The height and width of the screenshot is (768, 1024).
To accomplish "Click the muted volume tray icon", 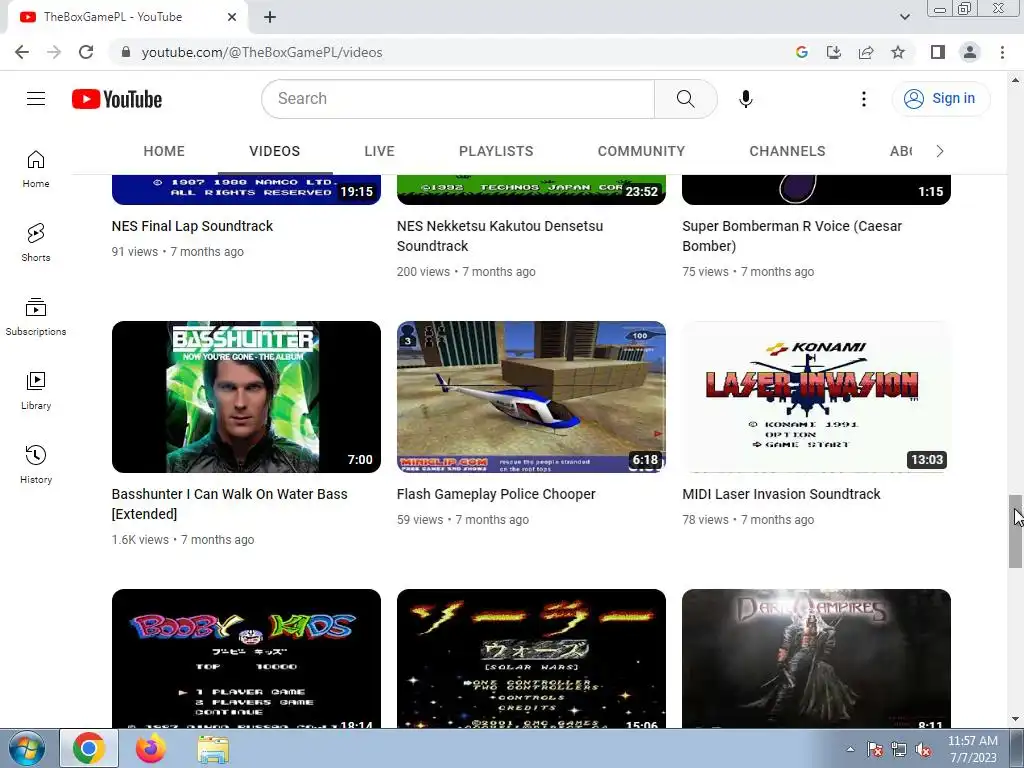I will (x=923, y=750).
